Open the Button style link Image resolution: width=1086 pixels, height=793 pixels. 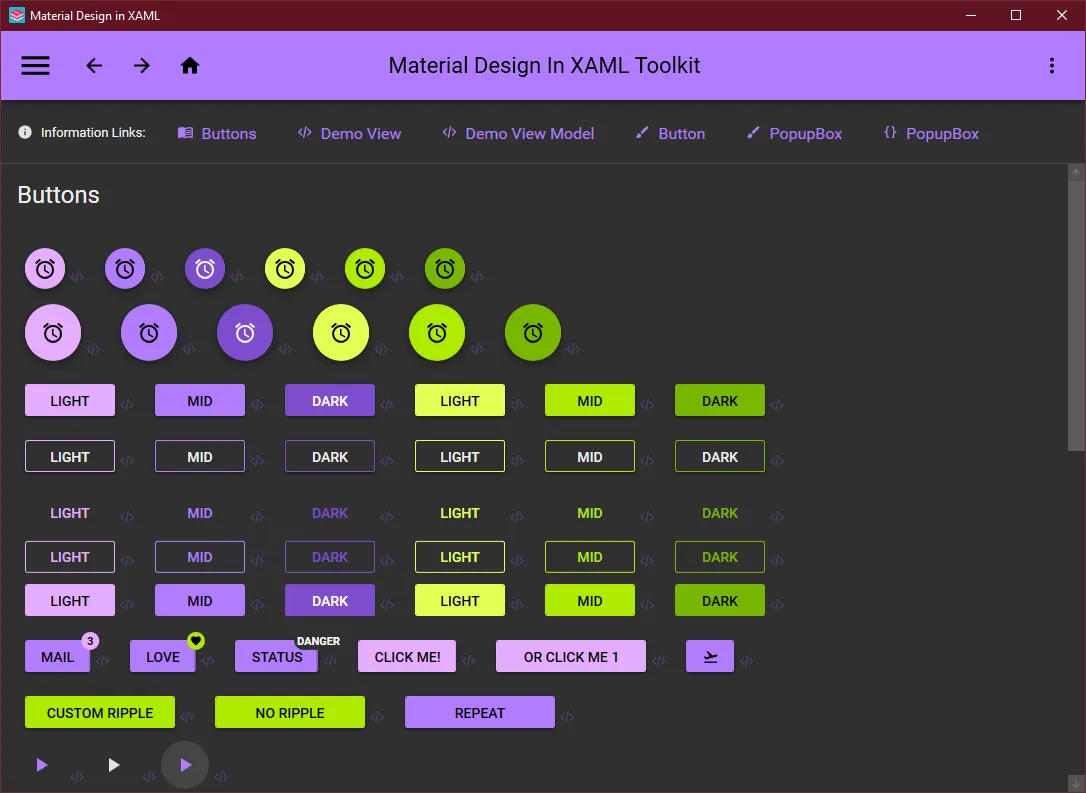point(670,133)
